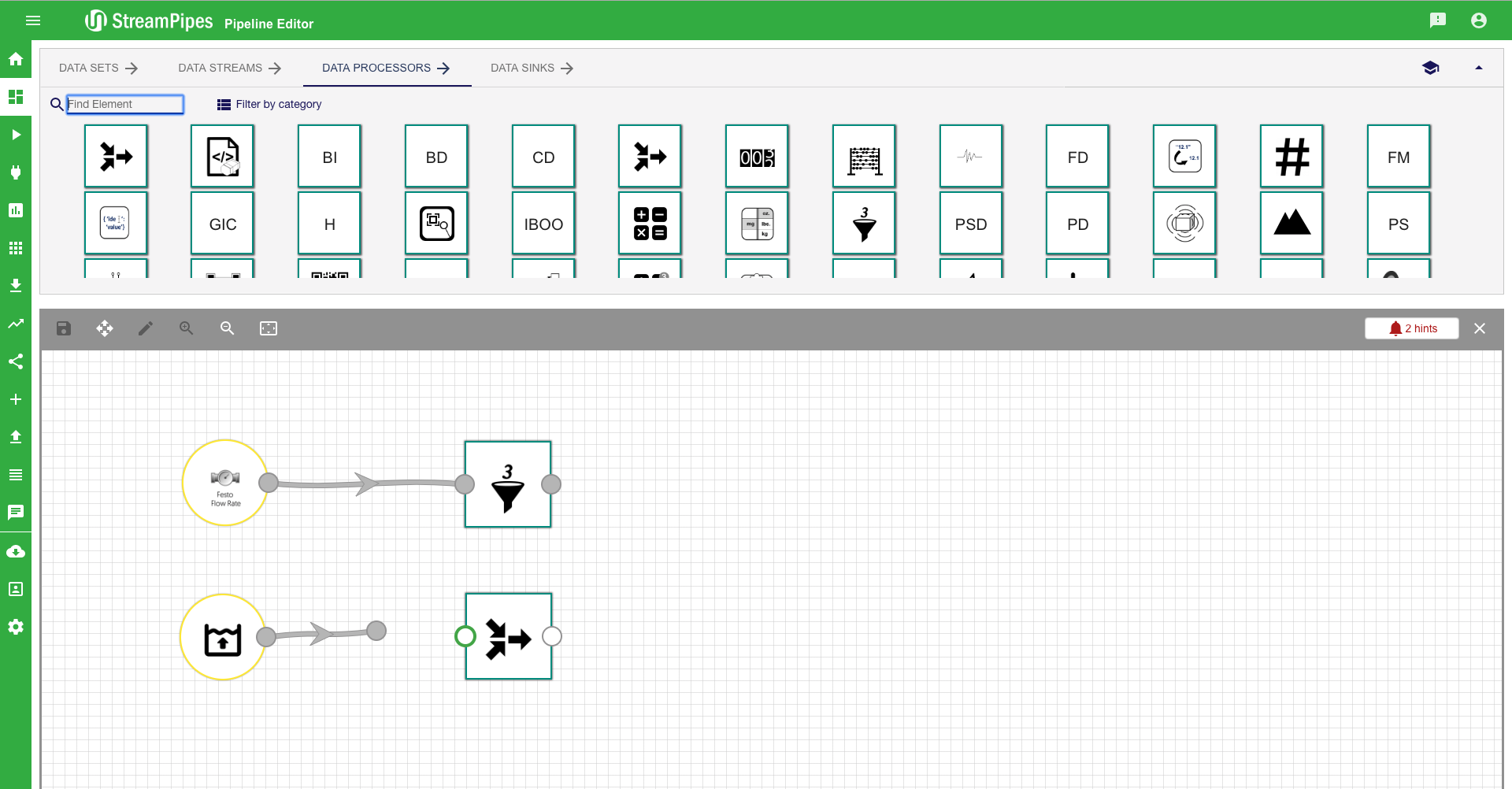Click the numerical filter node on canvas

(x=508, y=484)
